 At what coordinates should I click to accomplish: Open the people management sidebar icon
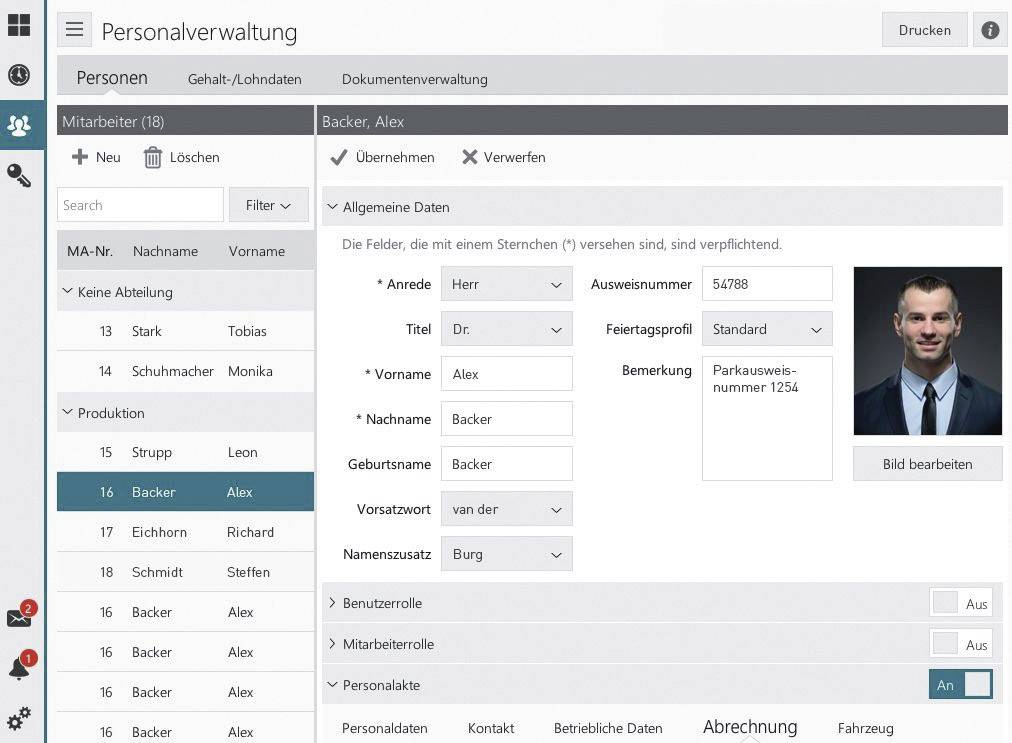[20, 124]
